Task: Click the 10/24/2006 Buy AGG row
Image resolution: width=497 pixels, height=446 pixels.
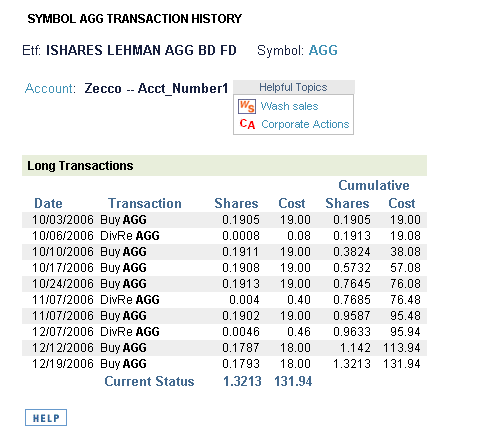Action: click(224, 284)
